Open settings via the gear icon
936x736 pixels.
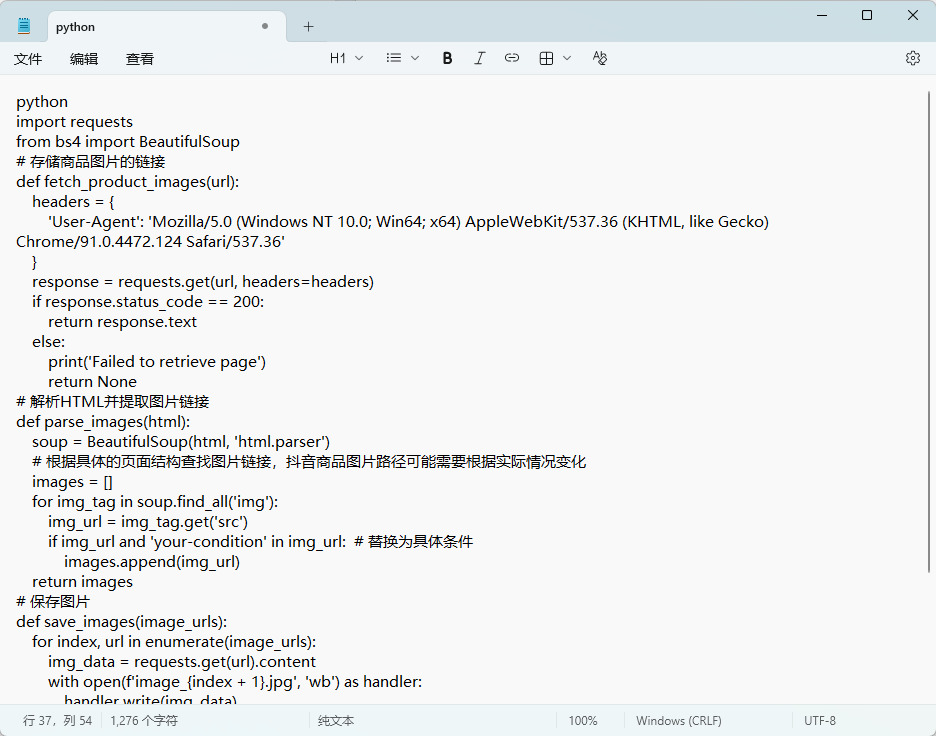point(913,58)
